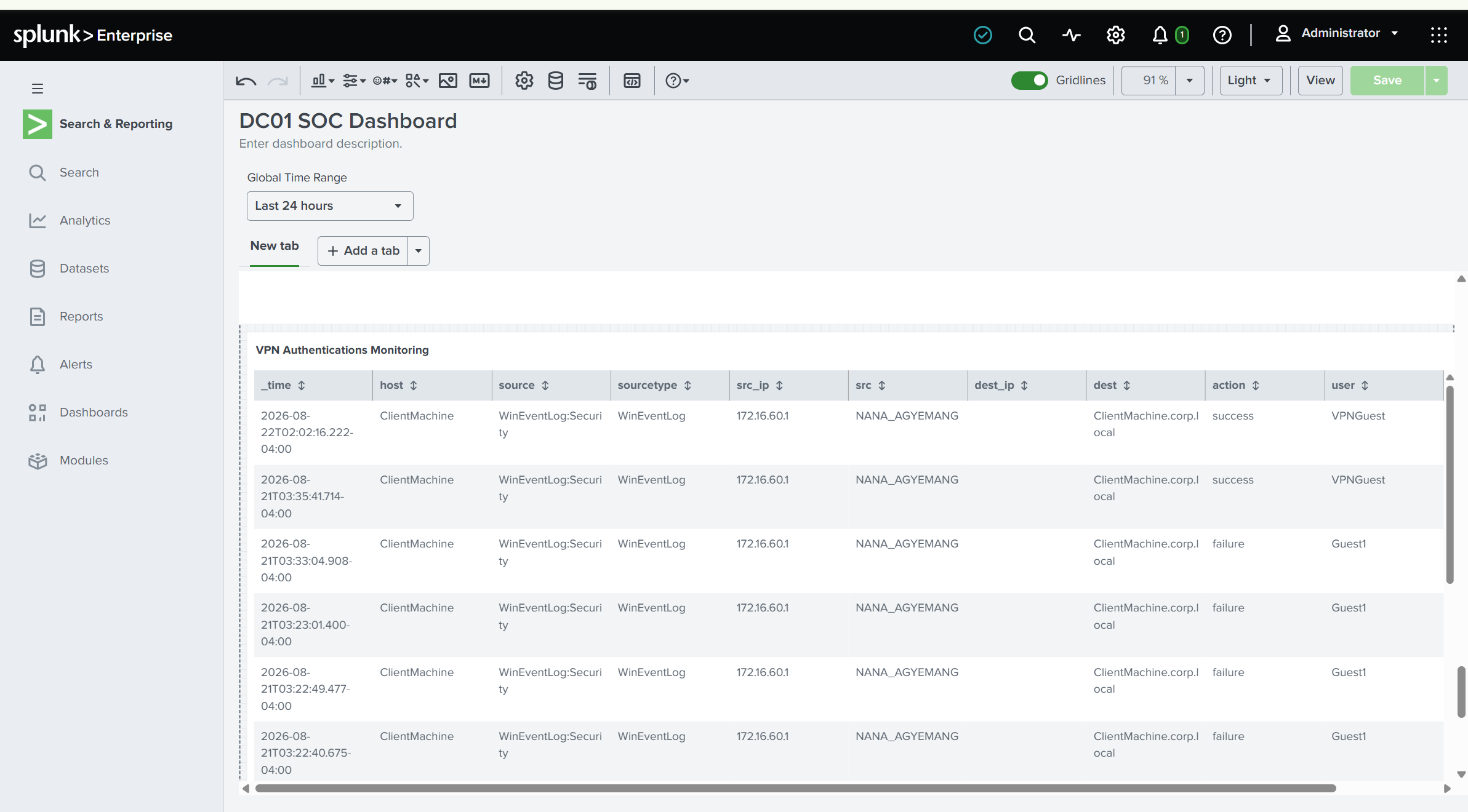Screen dimensions: 1468x812
Task: Open the add shape menu
Action: [417, 81]
